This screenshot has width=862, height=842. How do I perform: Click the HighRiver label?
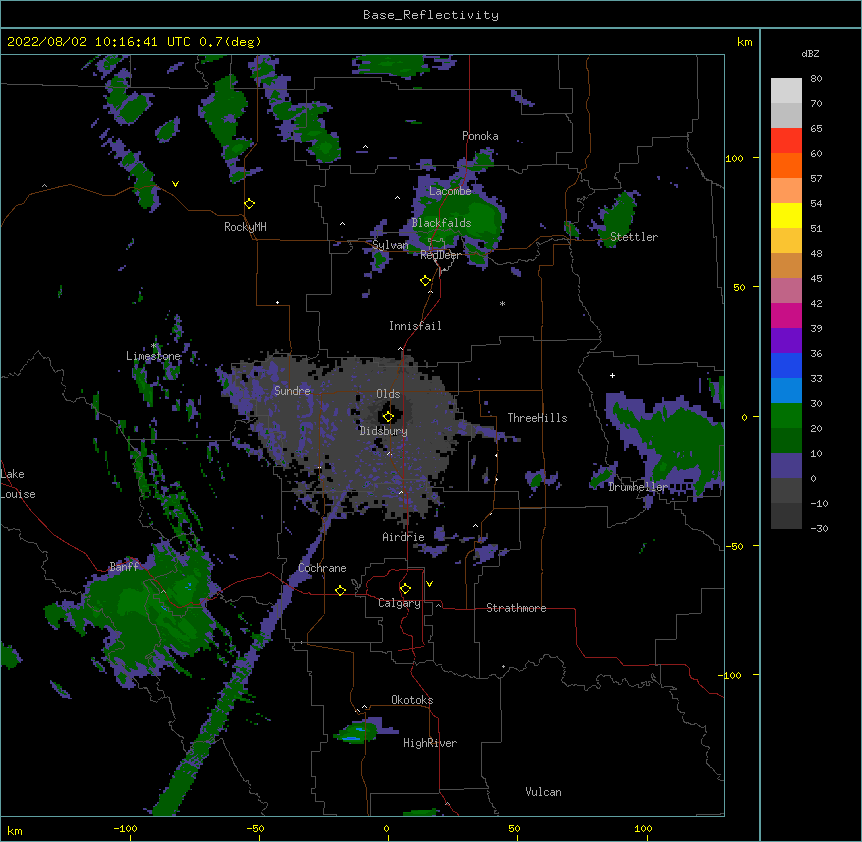pyautogui.click(x=430, y=743)
